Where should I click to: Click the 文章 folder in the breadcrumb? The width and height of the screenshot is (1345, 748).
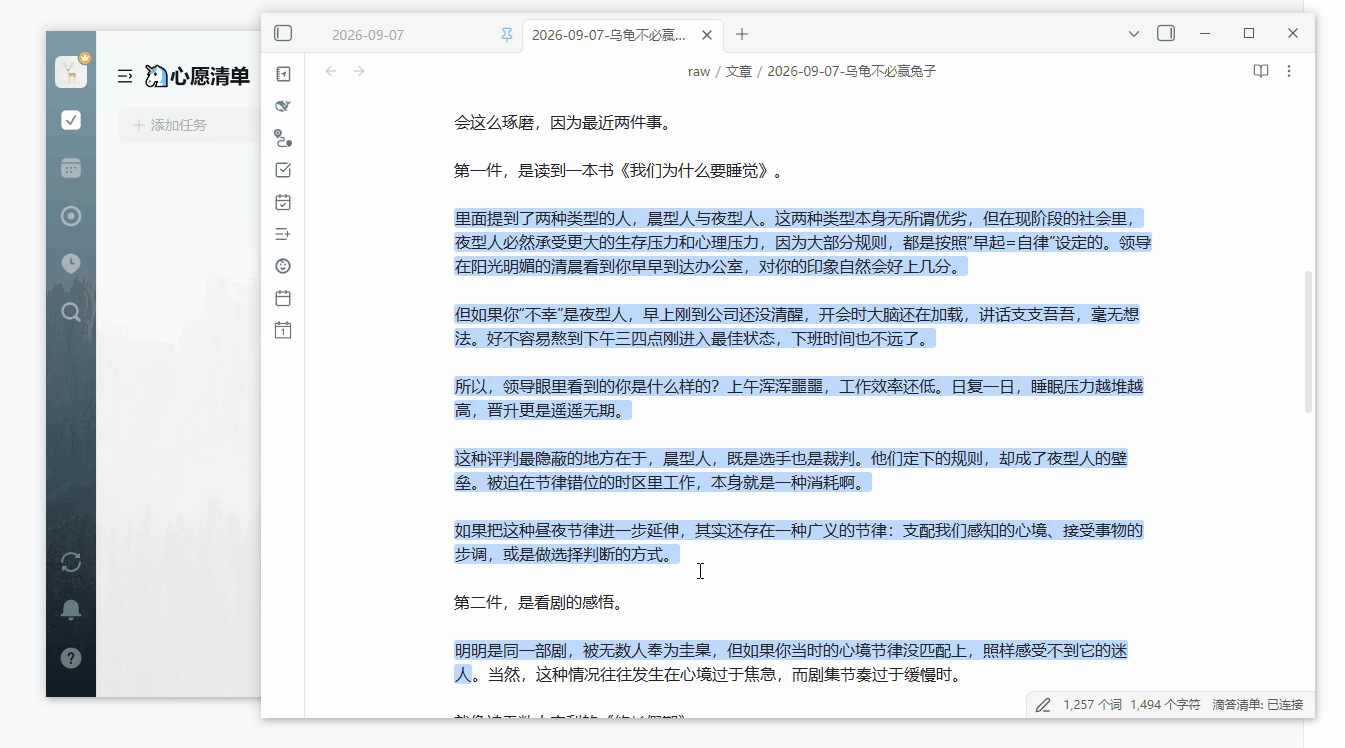[739, 72]
